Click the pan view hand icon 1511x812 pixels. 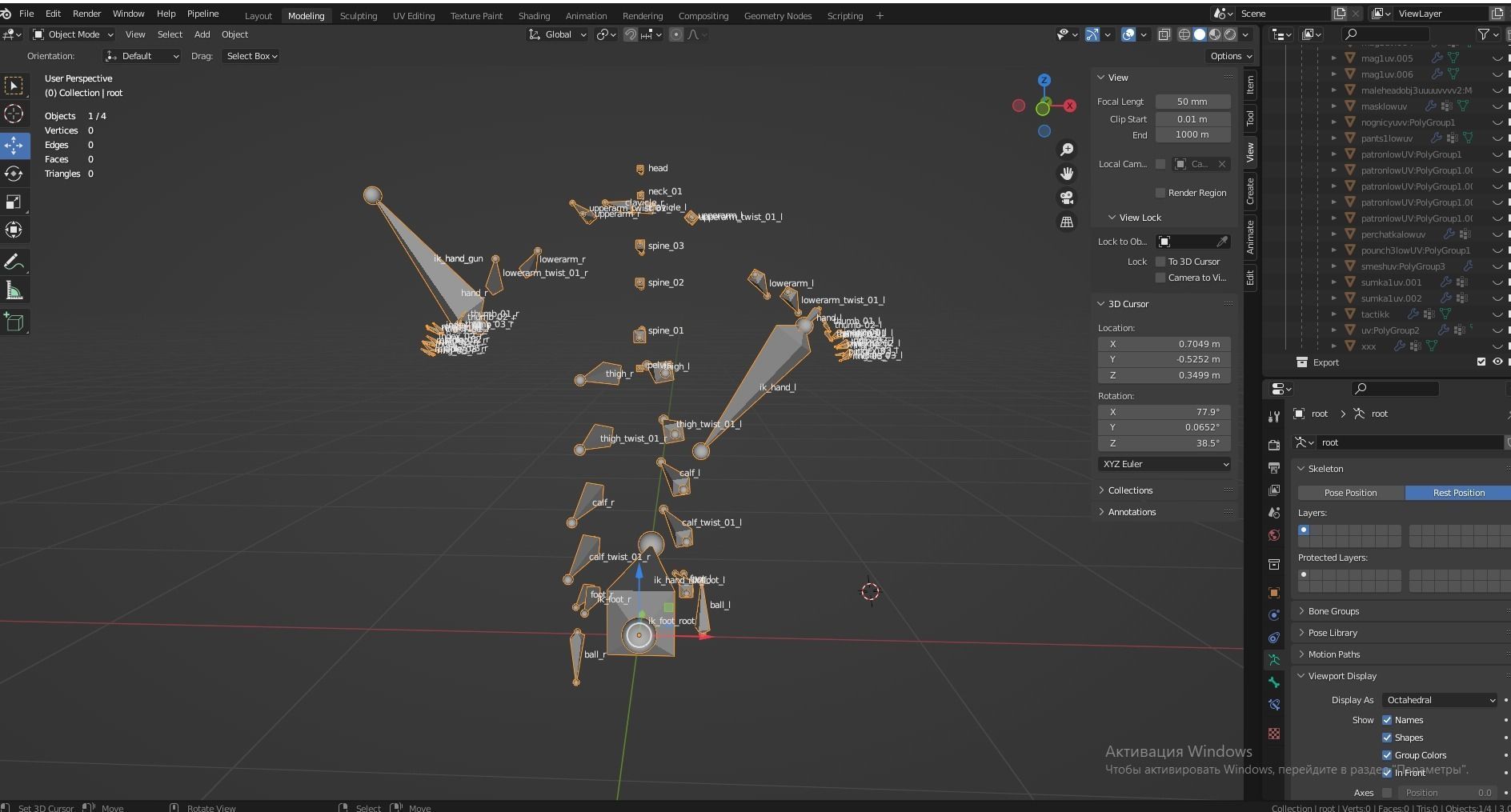tap(1067, 174)
